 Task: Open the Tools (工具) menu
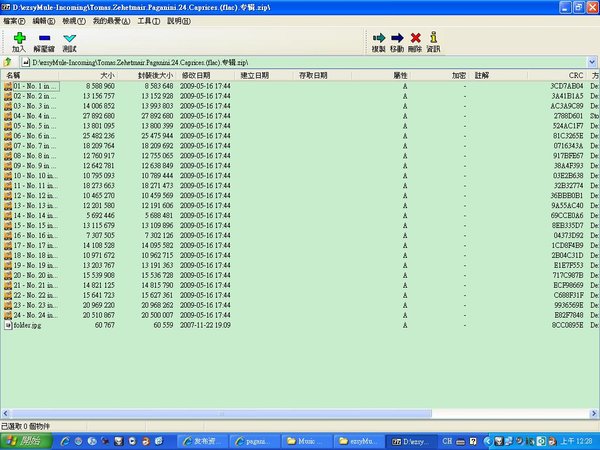tap(148, 21)
